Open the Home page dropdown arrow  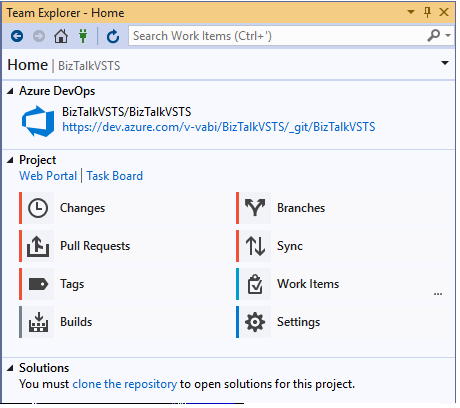[445, 63]
